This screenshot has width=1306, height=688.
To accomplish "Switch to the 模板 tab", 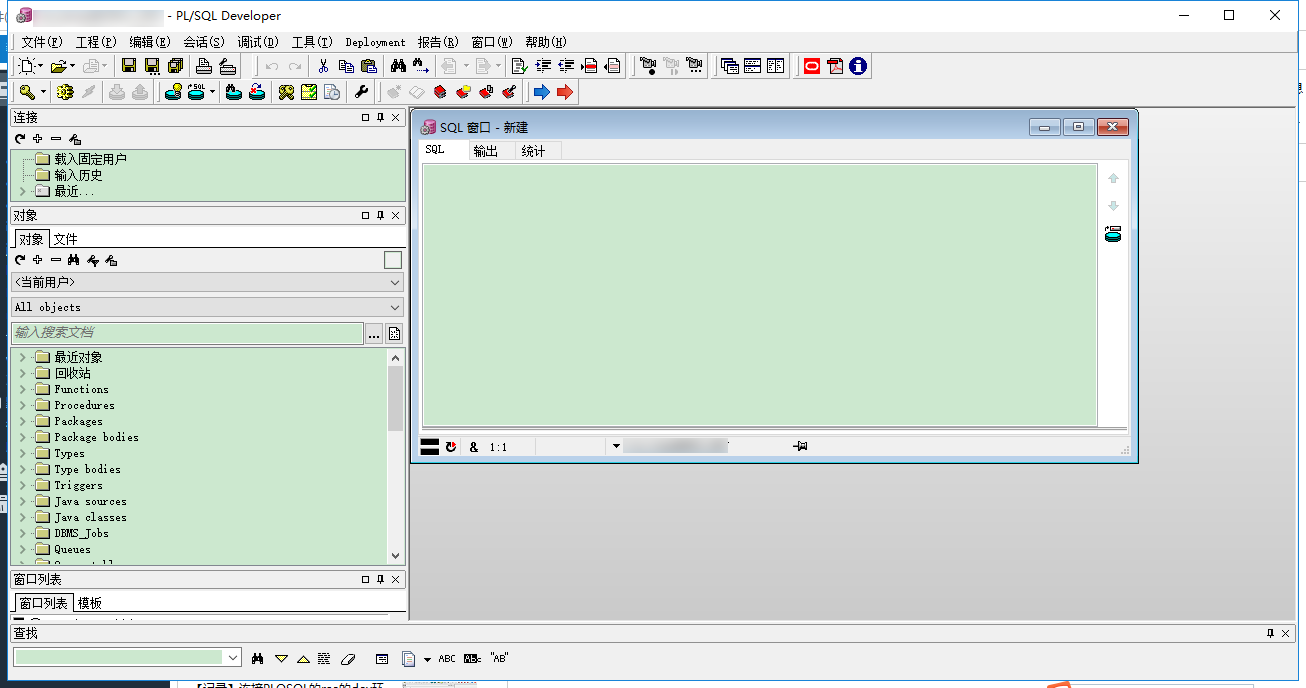I will (90, 603).
